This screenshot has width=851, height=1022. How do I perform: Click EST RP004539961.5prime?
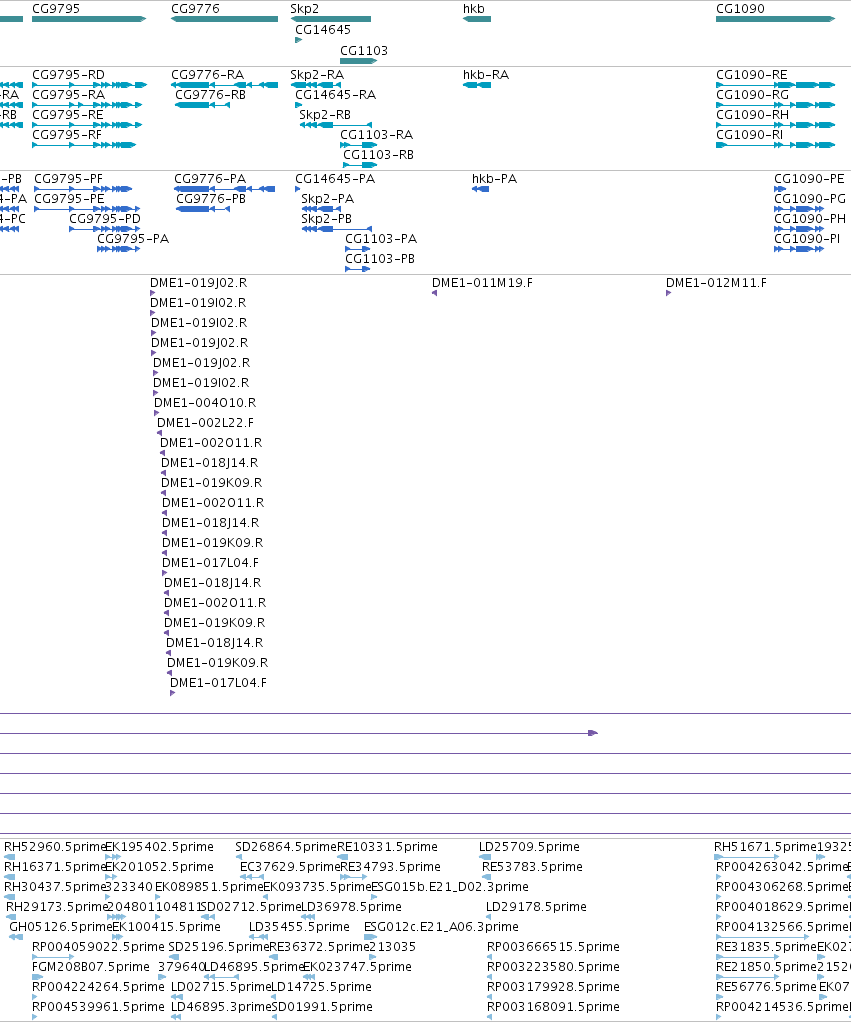coord(98,1008)
